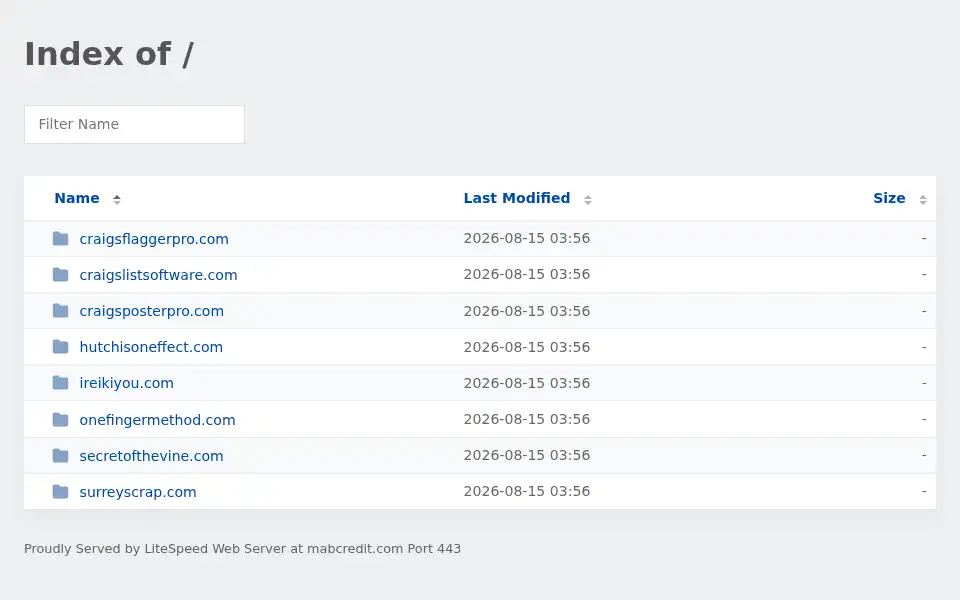Click the folder icon beside craigslistsoftware.com

click(60, 274)
